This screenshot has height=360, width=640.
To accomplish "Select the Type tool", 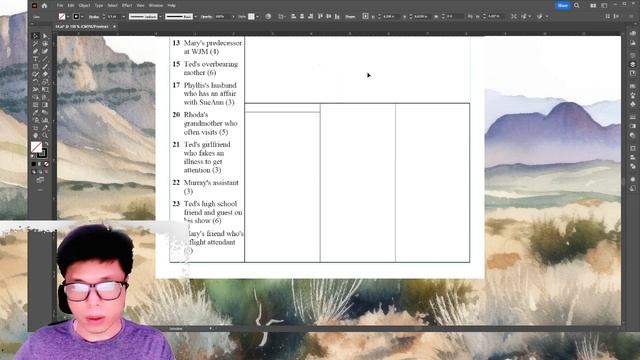I will [36, 59].
